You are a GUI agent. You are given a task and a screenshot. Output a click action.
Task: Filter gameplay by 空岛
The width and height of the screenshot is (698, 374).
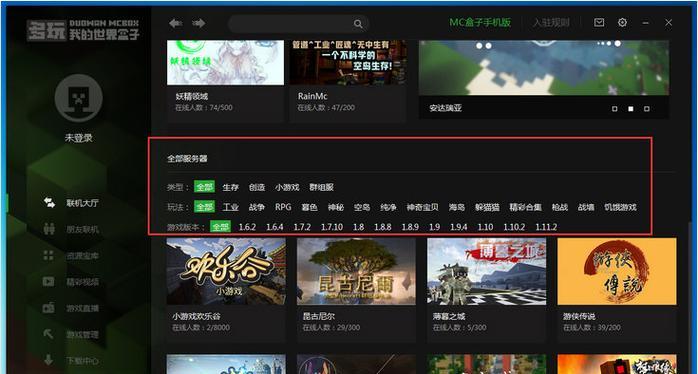[x=362, y=207]
